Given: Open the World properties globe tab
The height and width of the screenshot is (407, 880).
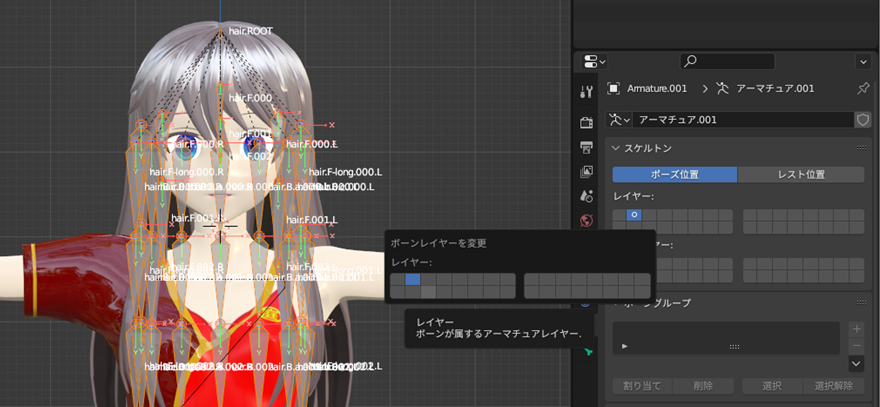Looking at the screenshot, I should 586,219.
